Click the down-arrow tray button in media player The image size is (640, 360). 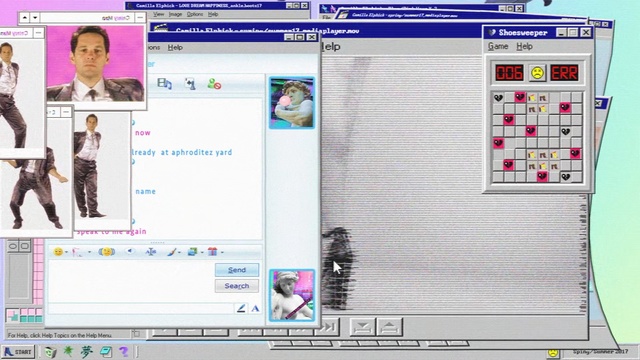(362, 327)
